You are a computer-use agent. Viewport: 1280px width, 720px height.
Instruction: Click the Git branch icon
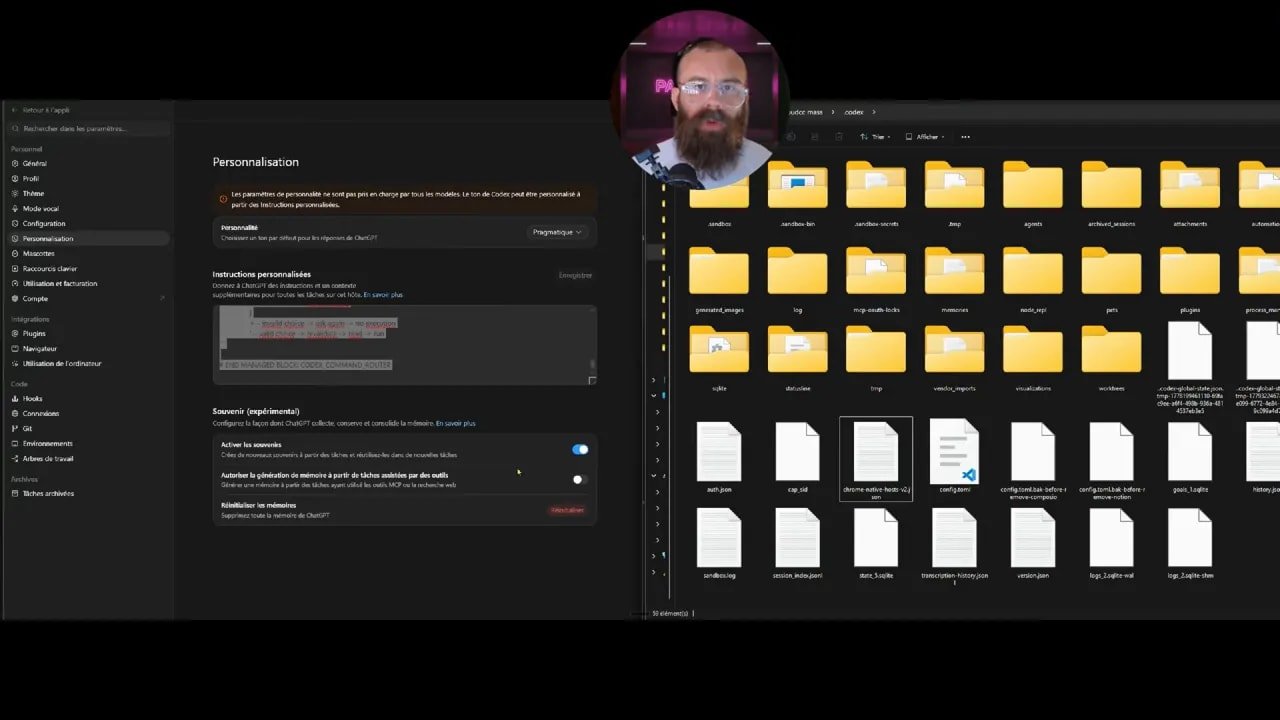click(x=15, y=428)
